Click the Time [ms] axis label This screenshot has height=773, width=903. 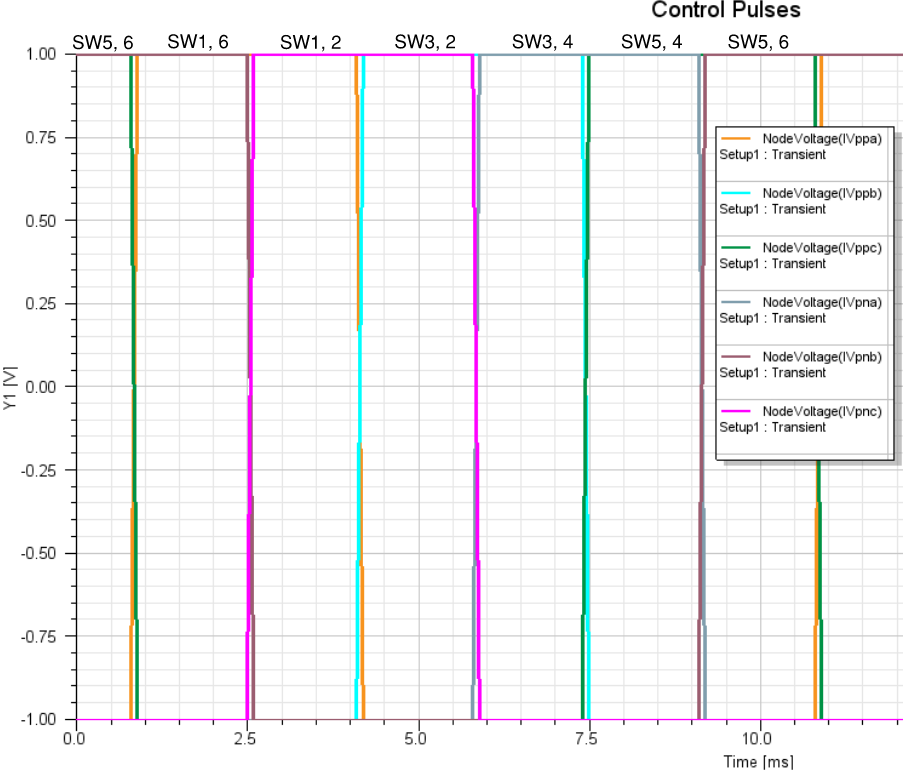point(757,761)
